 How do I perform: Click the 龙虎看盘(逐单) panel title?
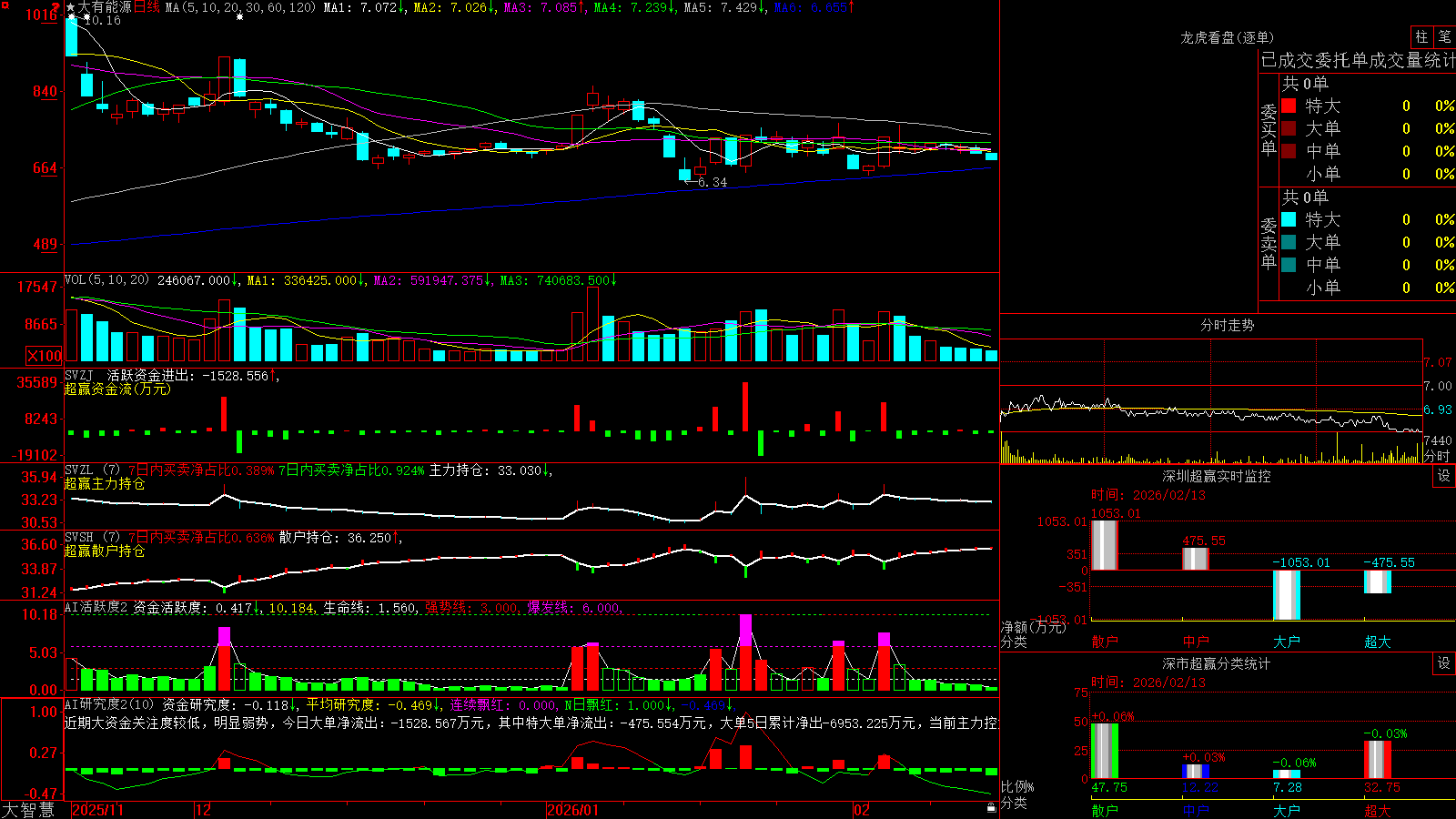click(1228, 37)
